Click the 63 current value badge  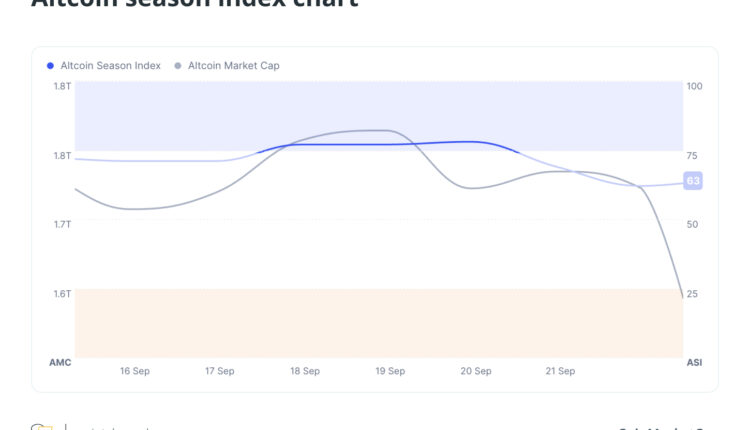tap(692, 181)
